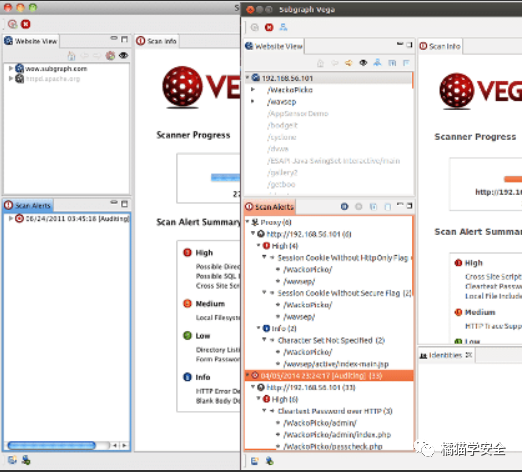The width and height of the screenshot is (522, 472).
Task: Click the blue round icon in the Scan Alerts panel header
Action: [x=344, y=207]
